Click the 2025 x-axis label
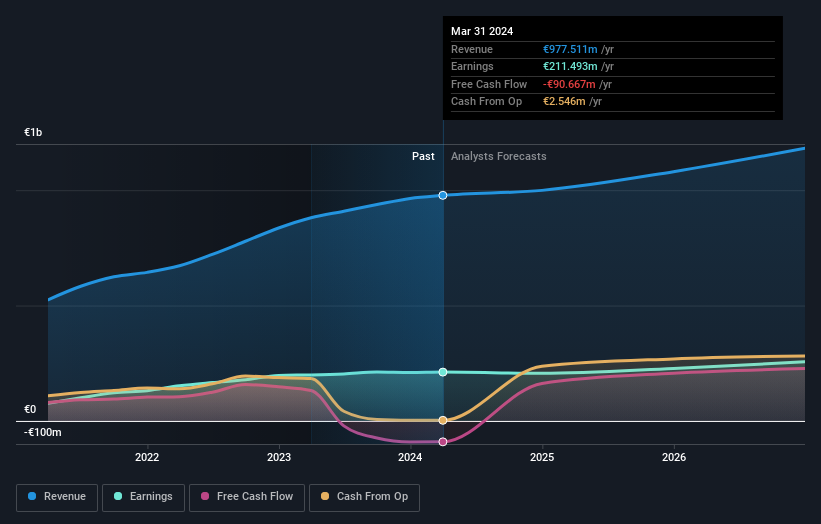This screenshot has width=821, height=524. pyautogui.click(x=542, y=457)
